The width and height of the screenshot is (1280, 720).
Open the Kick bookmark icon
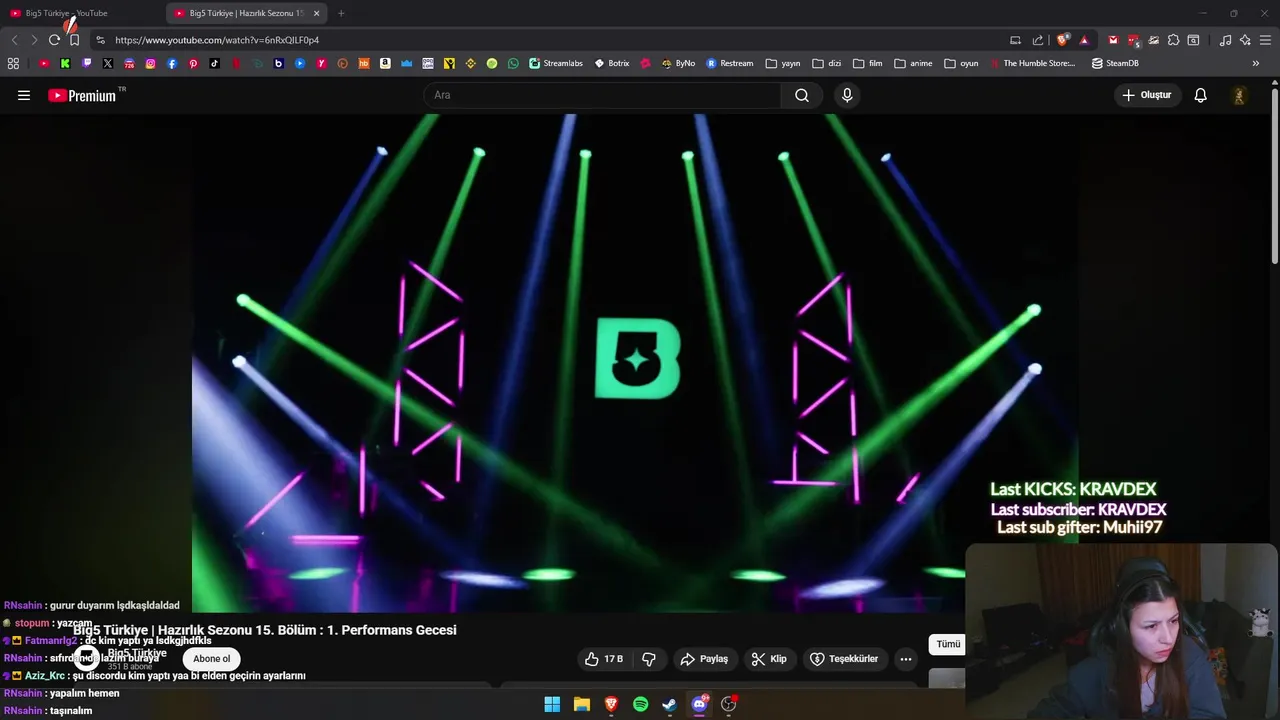65,63
